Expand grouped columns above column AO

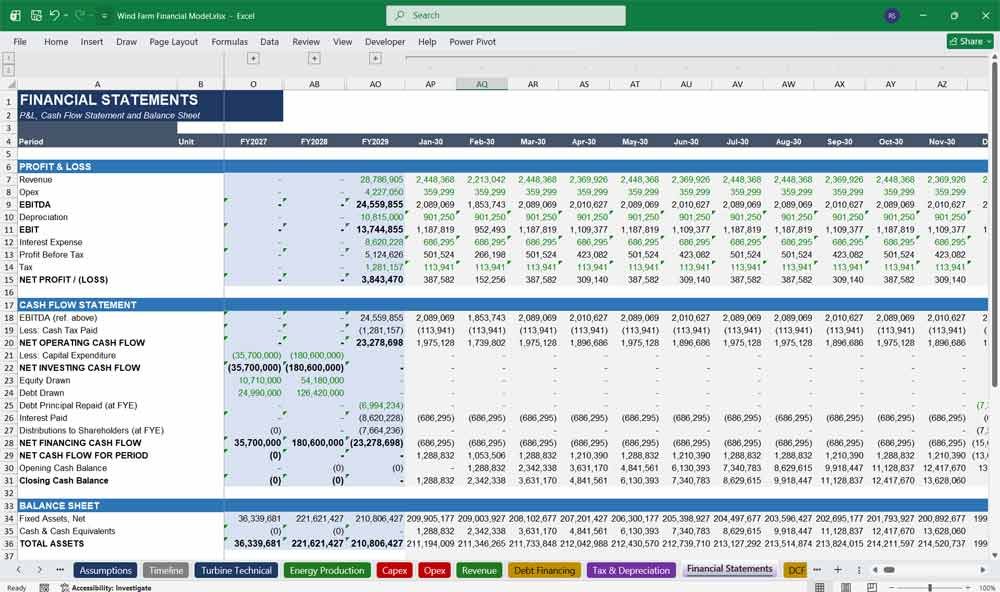pyautogui.click(x=376, y=59)
